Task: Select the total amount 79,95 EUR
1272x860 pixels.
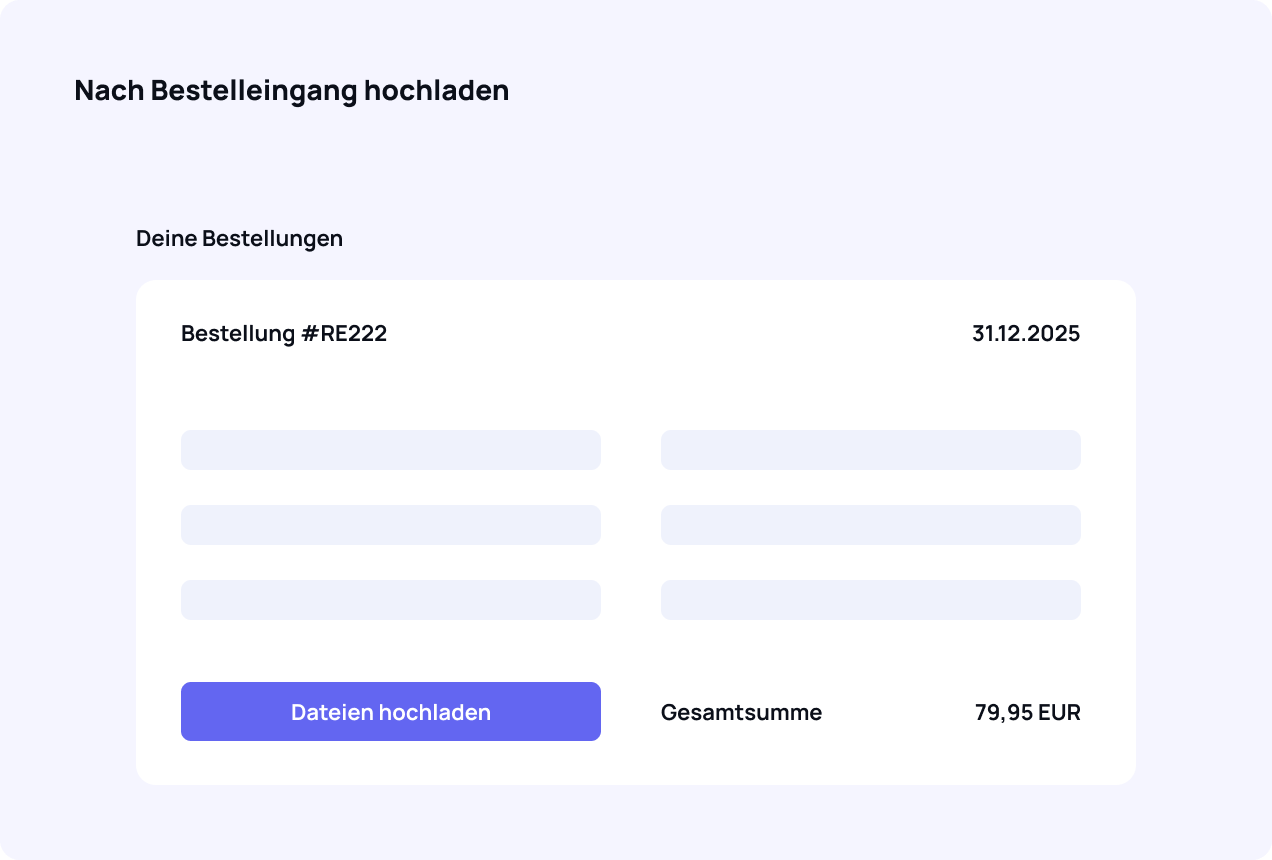Action: pyautogui.click(x=1028, y=712)
